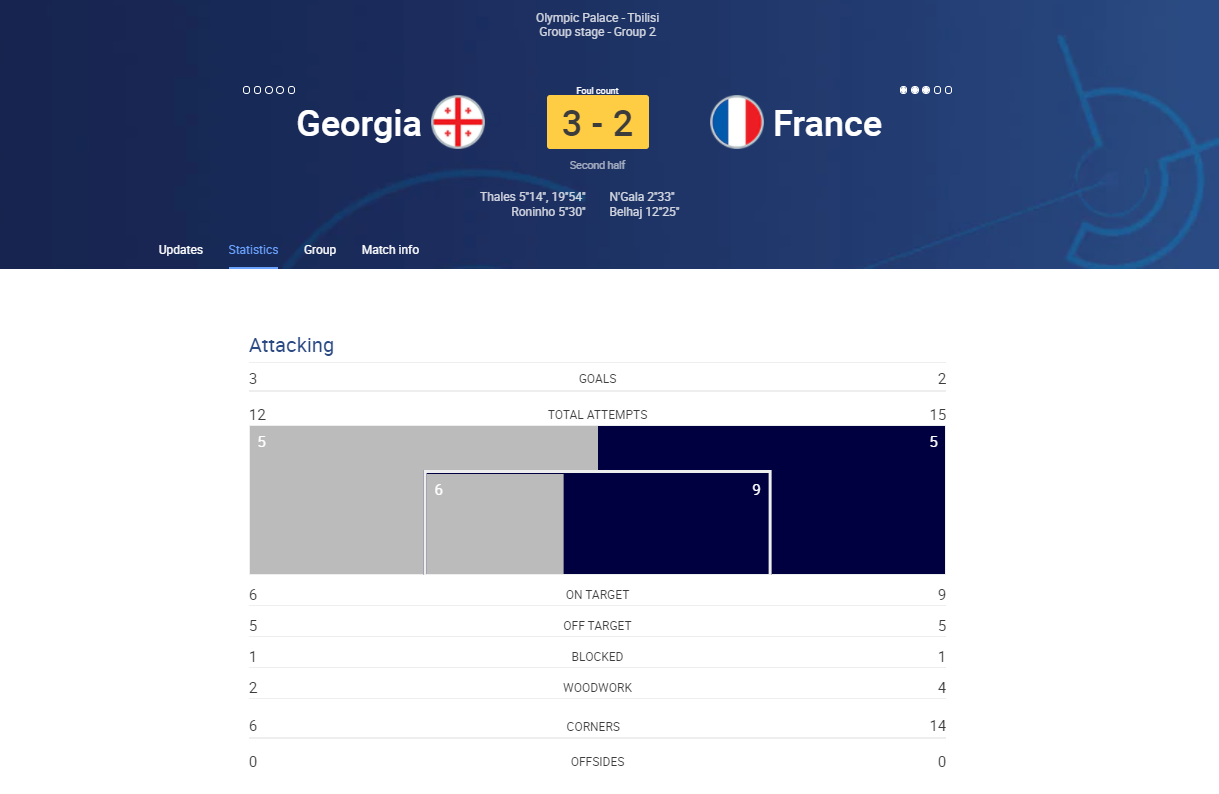Click scorer Roninho 5'30"

(x=548, y=212)
